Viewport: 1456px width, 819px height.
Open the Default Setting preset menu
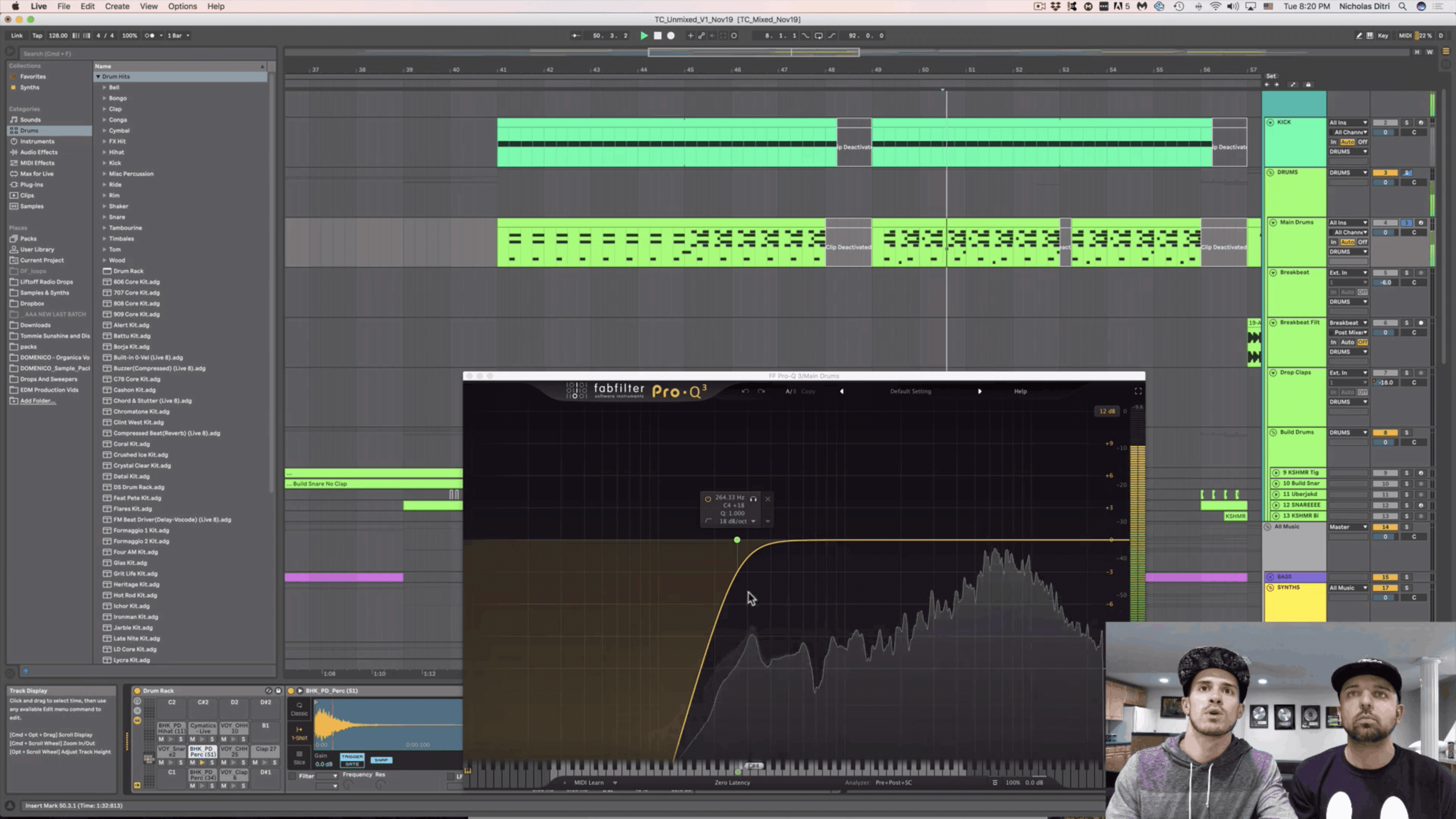click(911, 391)
